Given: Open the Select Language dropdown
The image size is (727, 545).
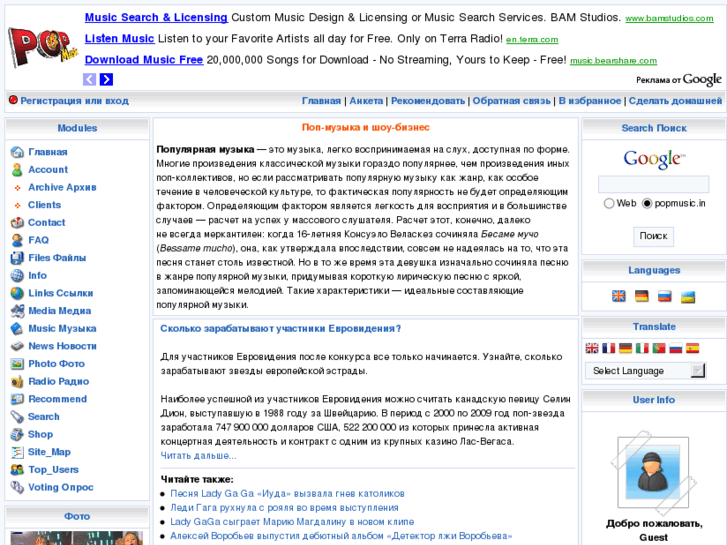Looking at the screenshot, I should click(x=645, y=371).
